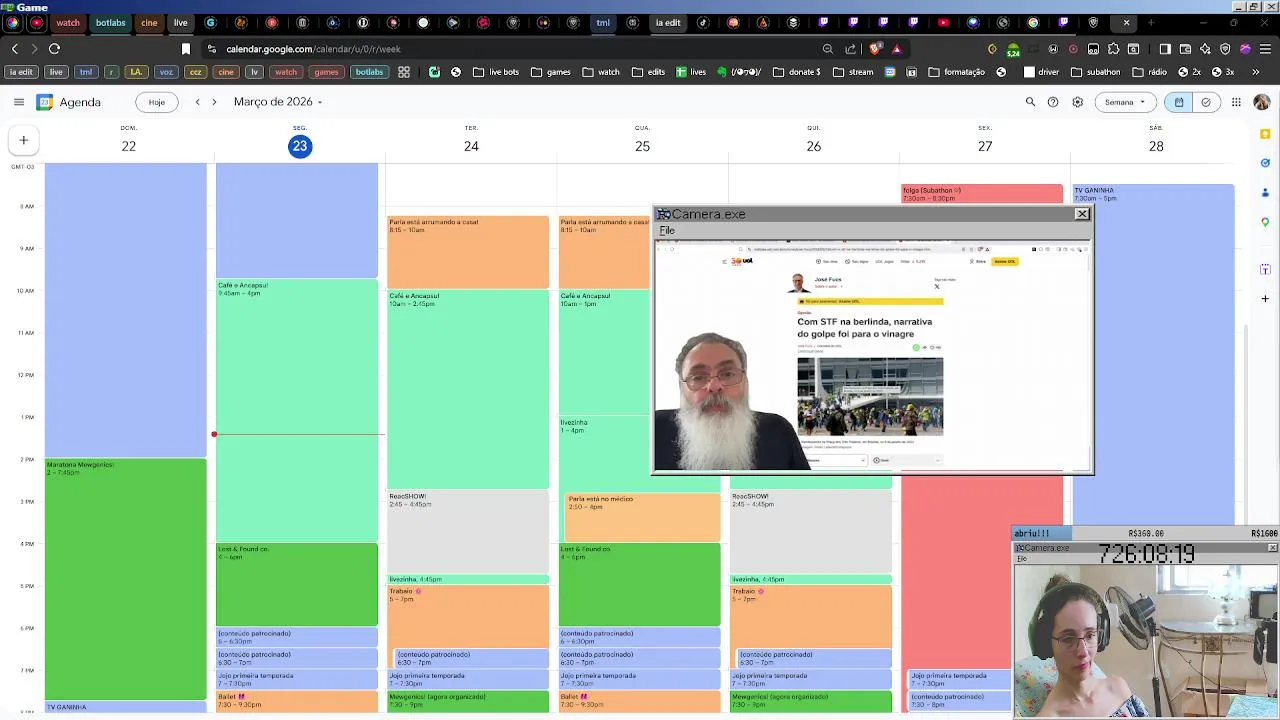Switch to the cine browser tab

pos(149,22)
